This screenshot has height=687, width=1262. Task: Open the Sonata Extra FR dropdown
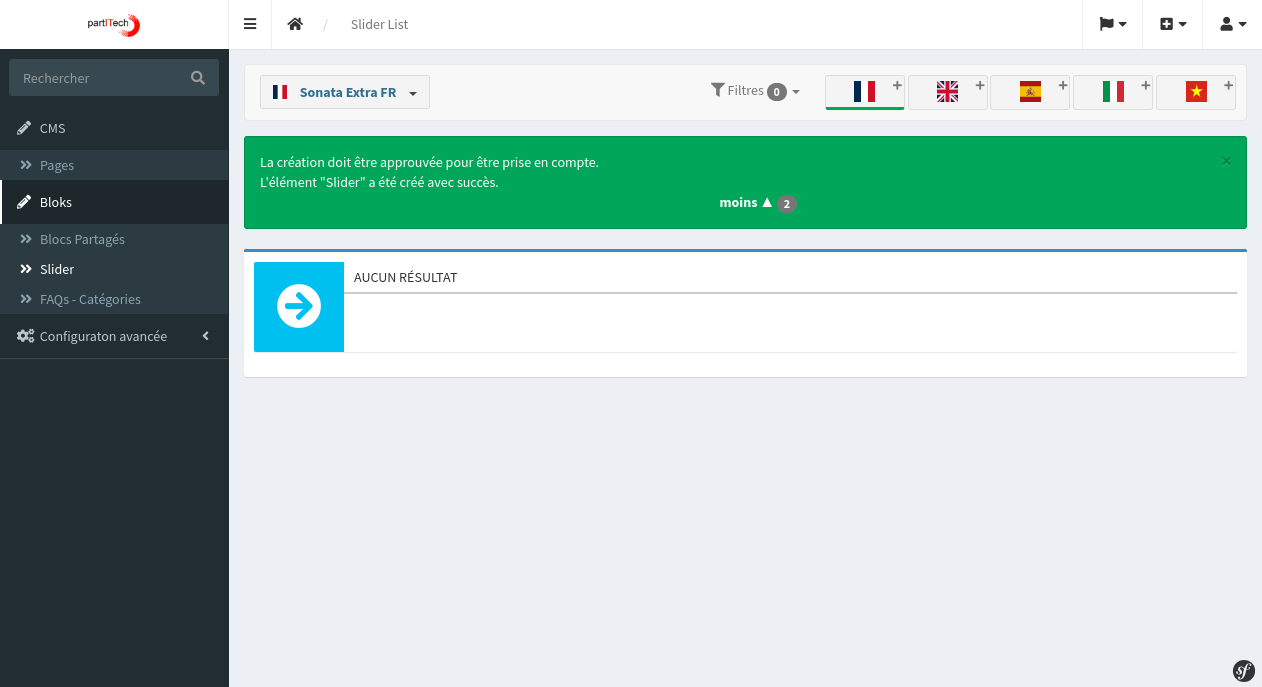pyautogui.click(x=345, y=92)
